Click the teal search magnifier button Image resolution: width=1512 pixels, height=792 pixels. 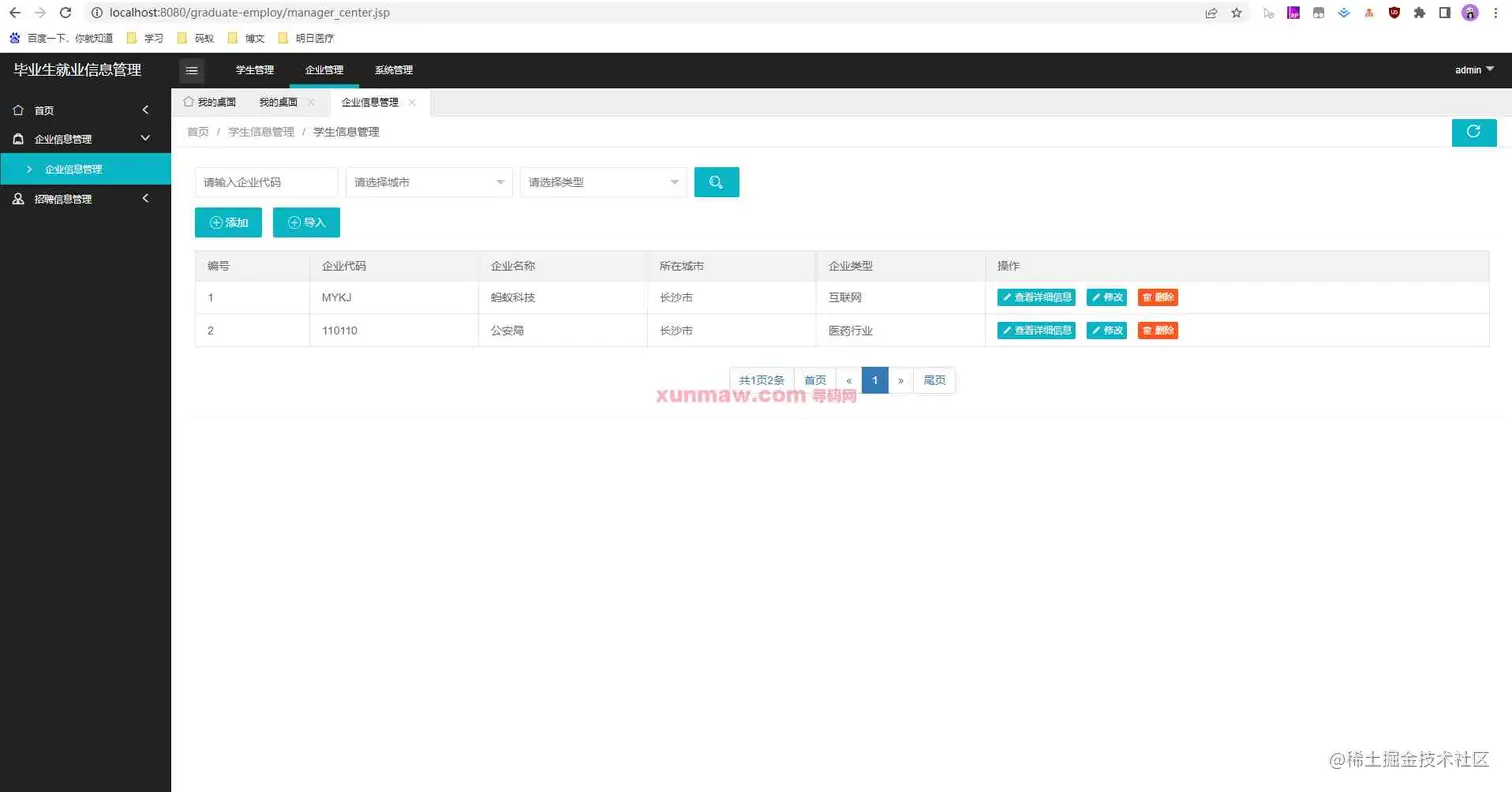click(716, 182)
